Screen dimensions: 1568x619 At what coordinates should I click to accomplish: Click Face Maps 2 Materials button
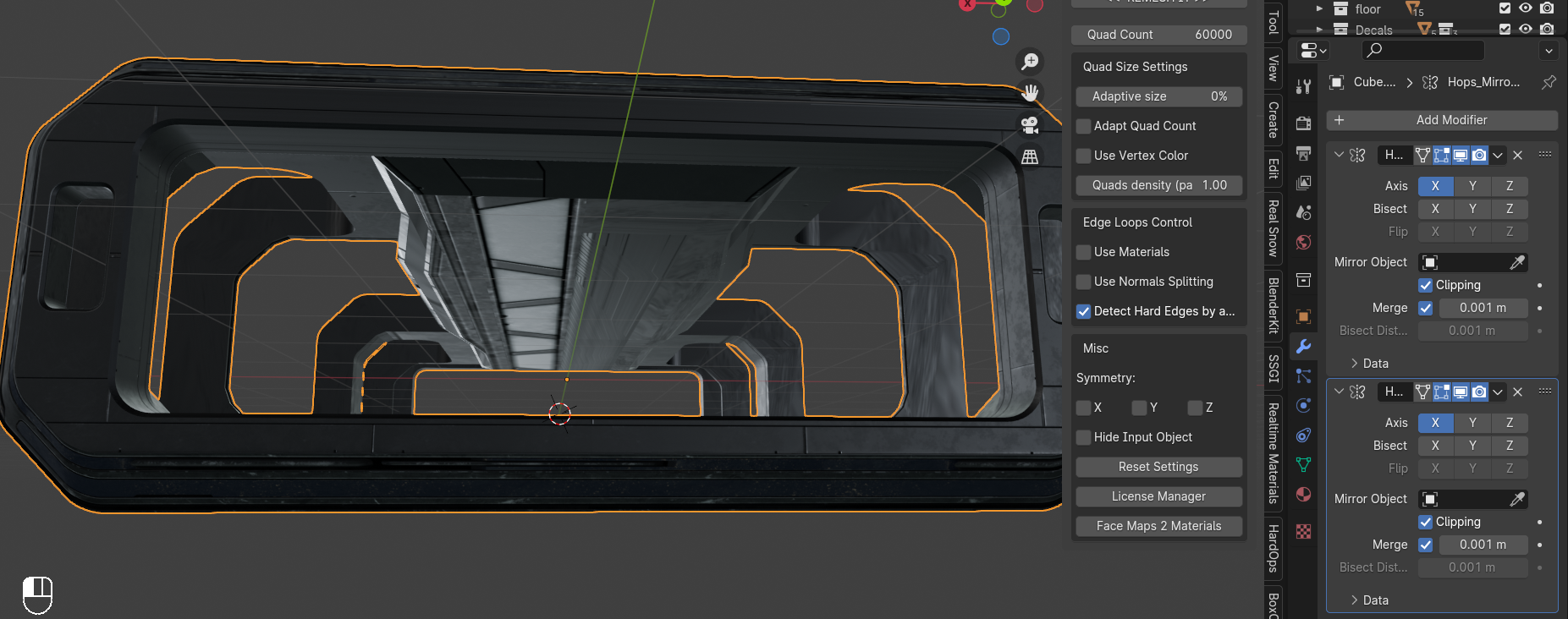(1158, 526)
